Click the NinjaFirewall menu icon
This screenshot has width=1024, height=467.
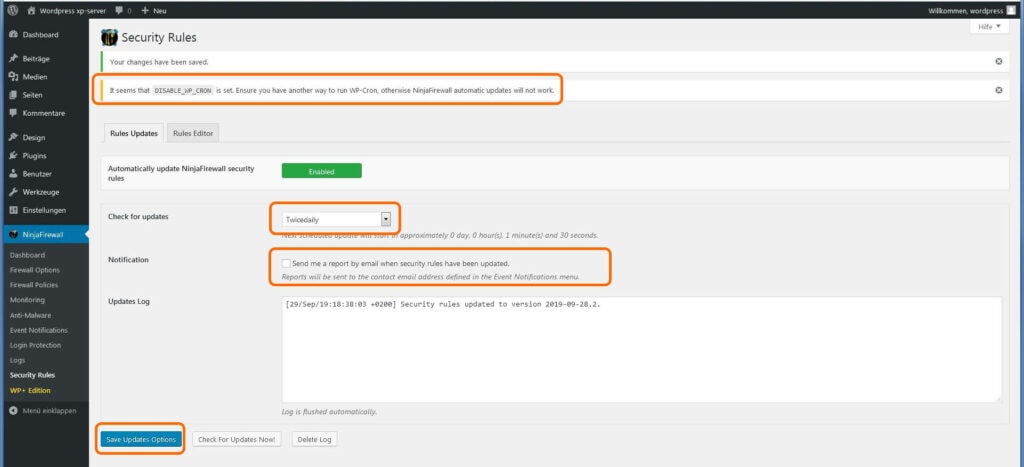click(x=13, y=234)
